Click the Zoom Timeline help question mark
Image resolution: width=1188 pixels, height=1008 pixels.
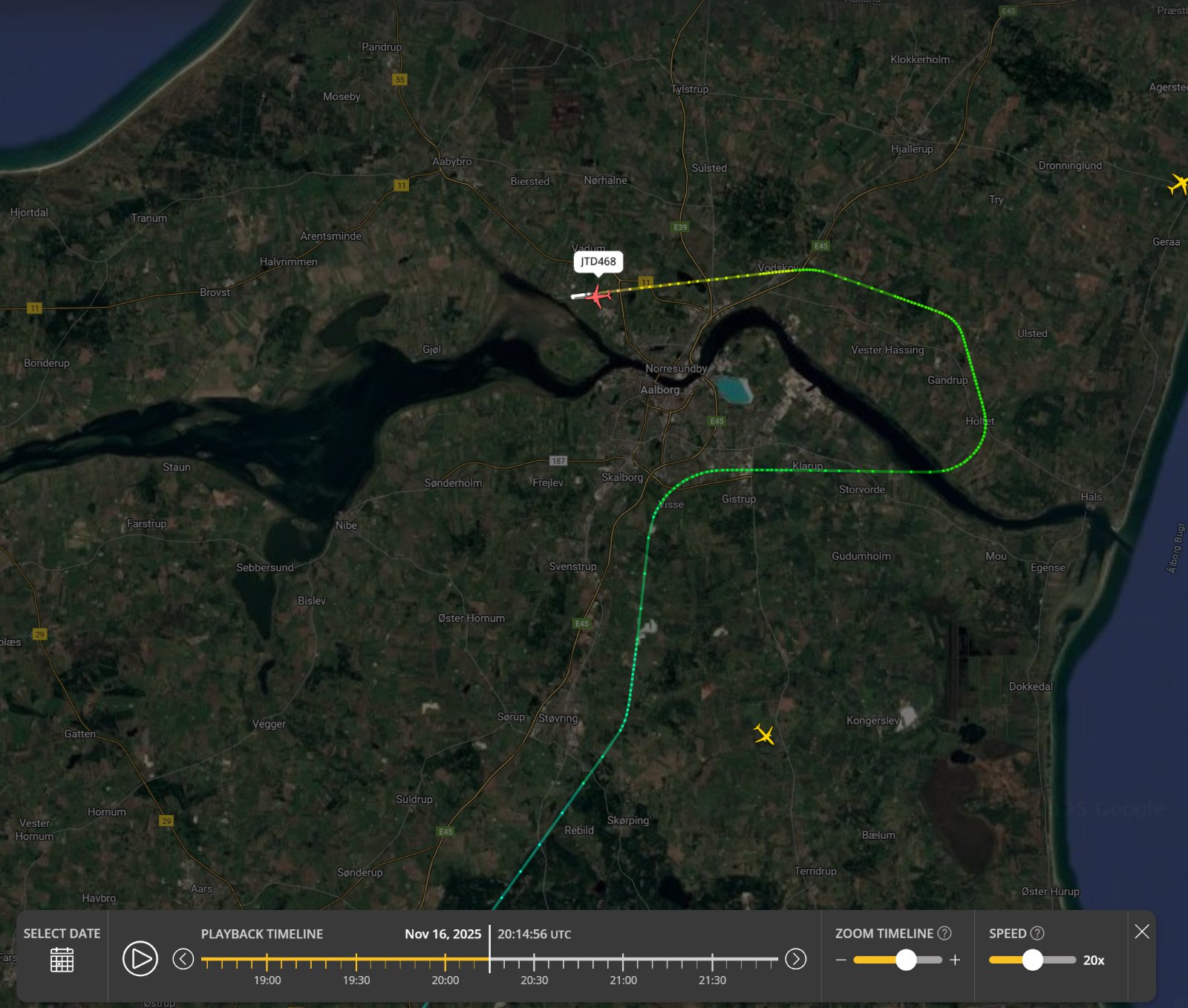pyautogui.click(x=944, y=933)
